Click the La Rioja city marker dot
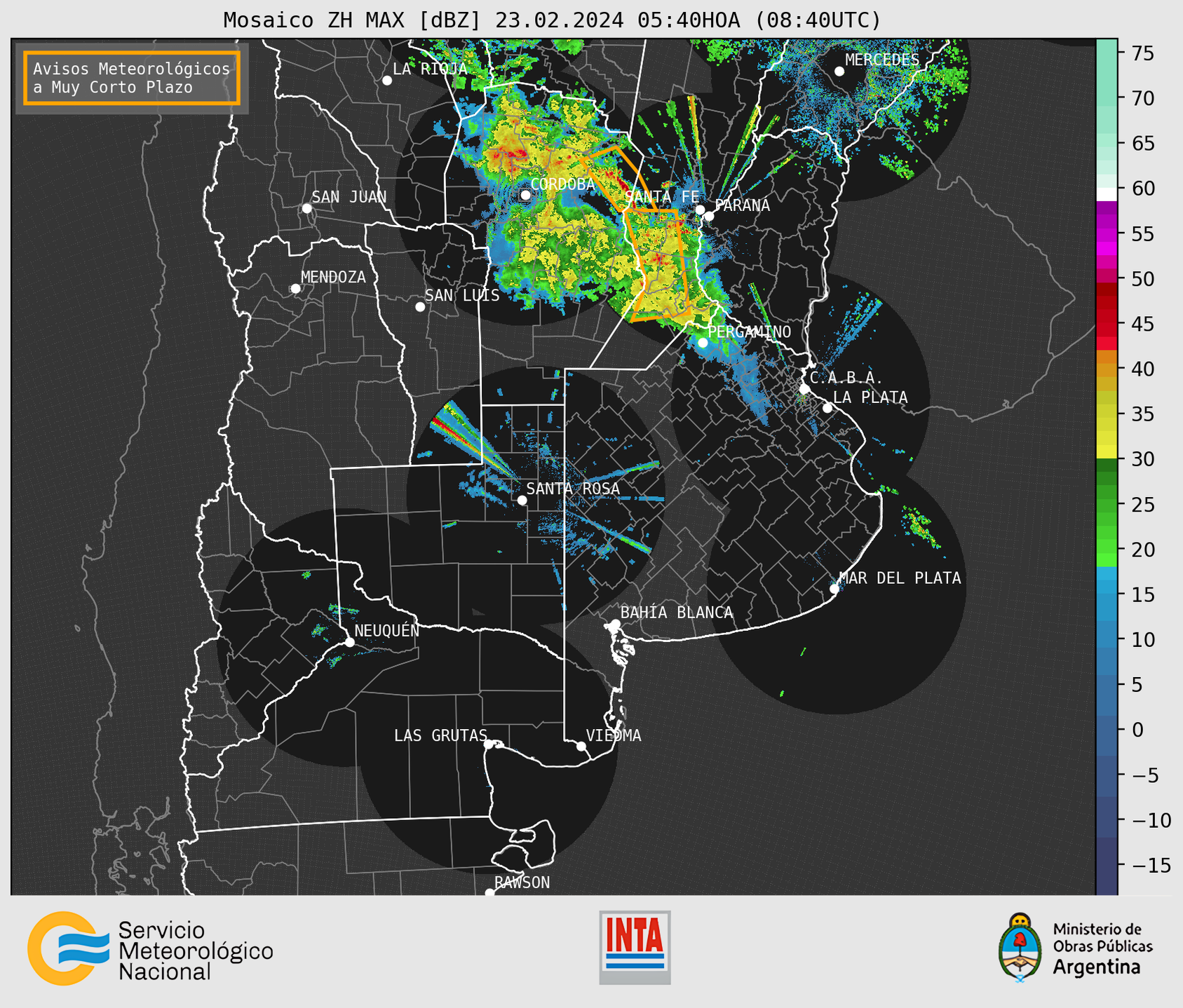This screenshot has height=1008, width=1183. click(x=387, y=81)
